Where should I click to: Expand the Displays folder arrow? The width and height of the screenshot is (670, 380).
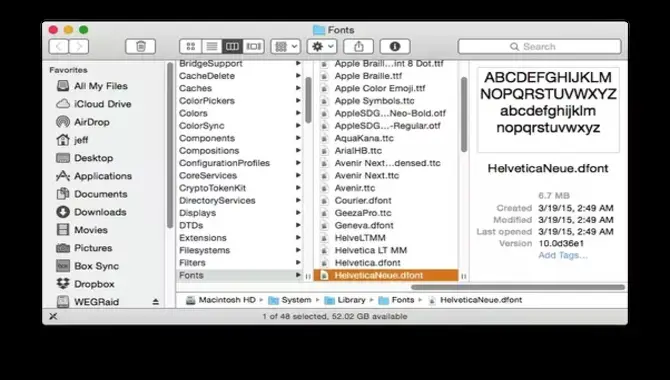298,212
